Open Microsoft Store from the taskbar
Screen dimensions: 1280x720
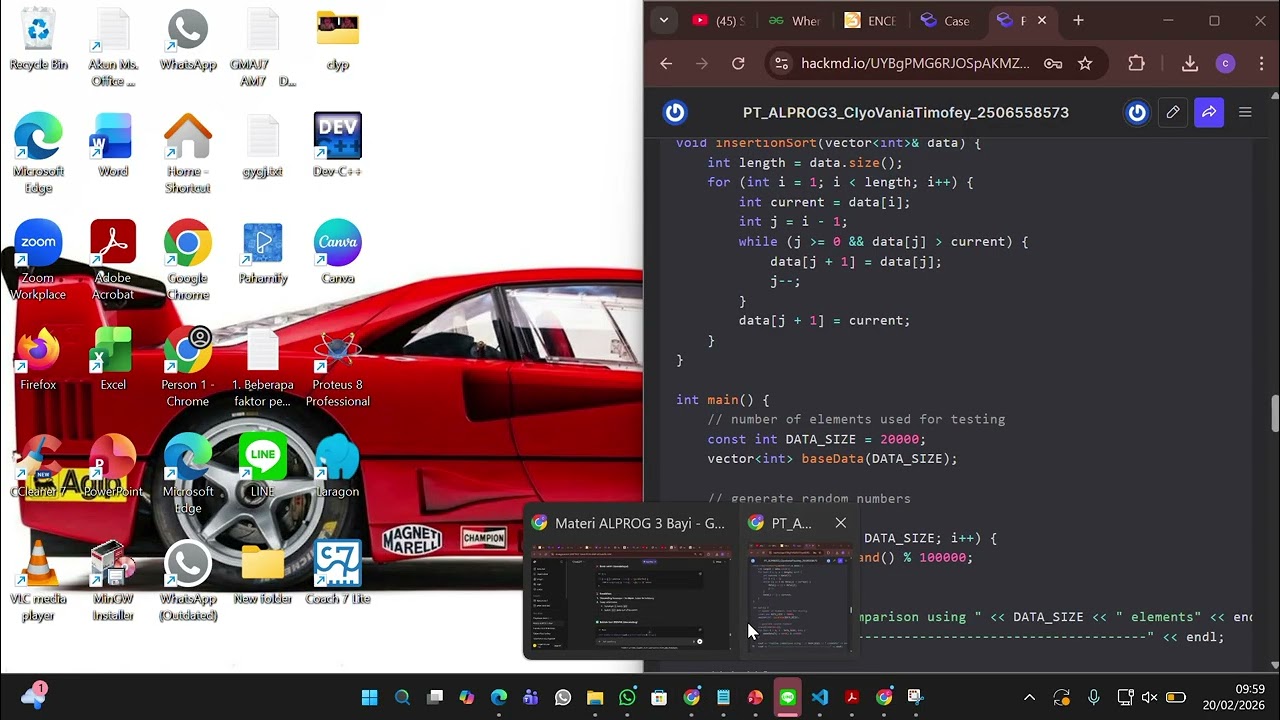click(659, 697)
